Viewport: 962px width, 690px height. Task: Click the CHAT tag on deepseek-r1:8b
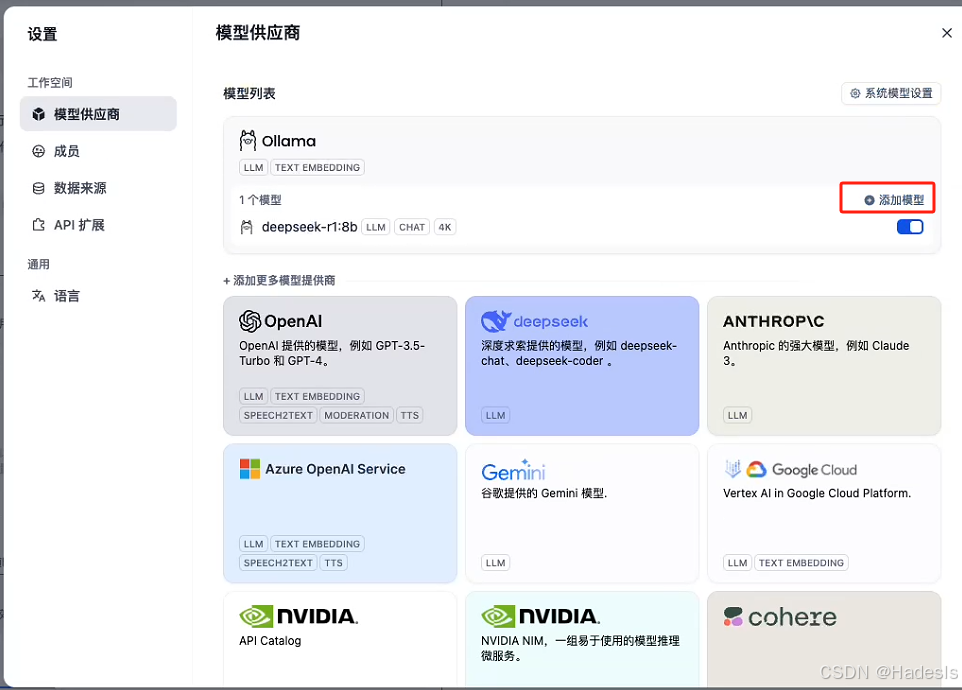point(412,227)
